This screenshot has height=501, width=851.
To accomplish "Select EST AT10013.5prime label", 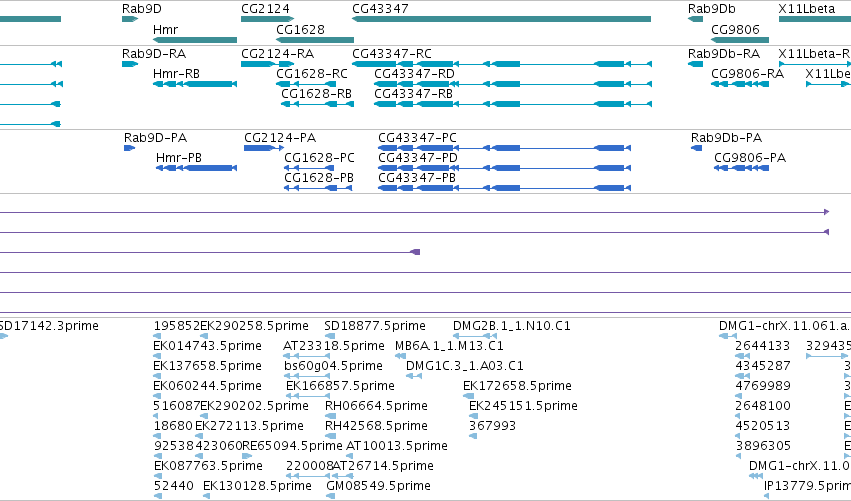I will 397,446.
